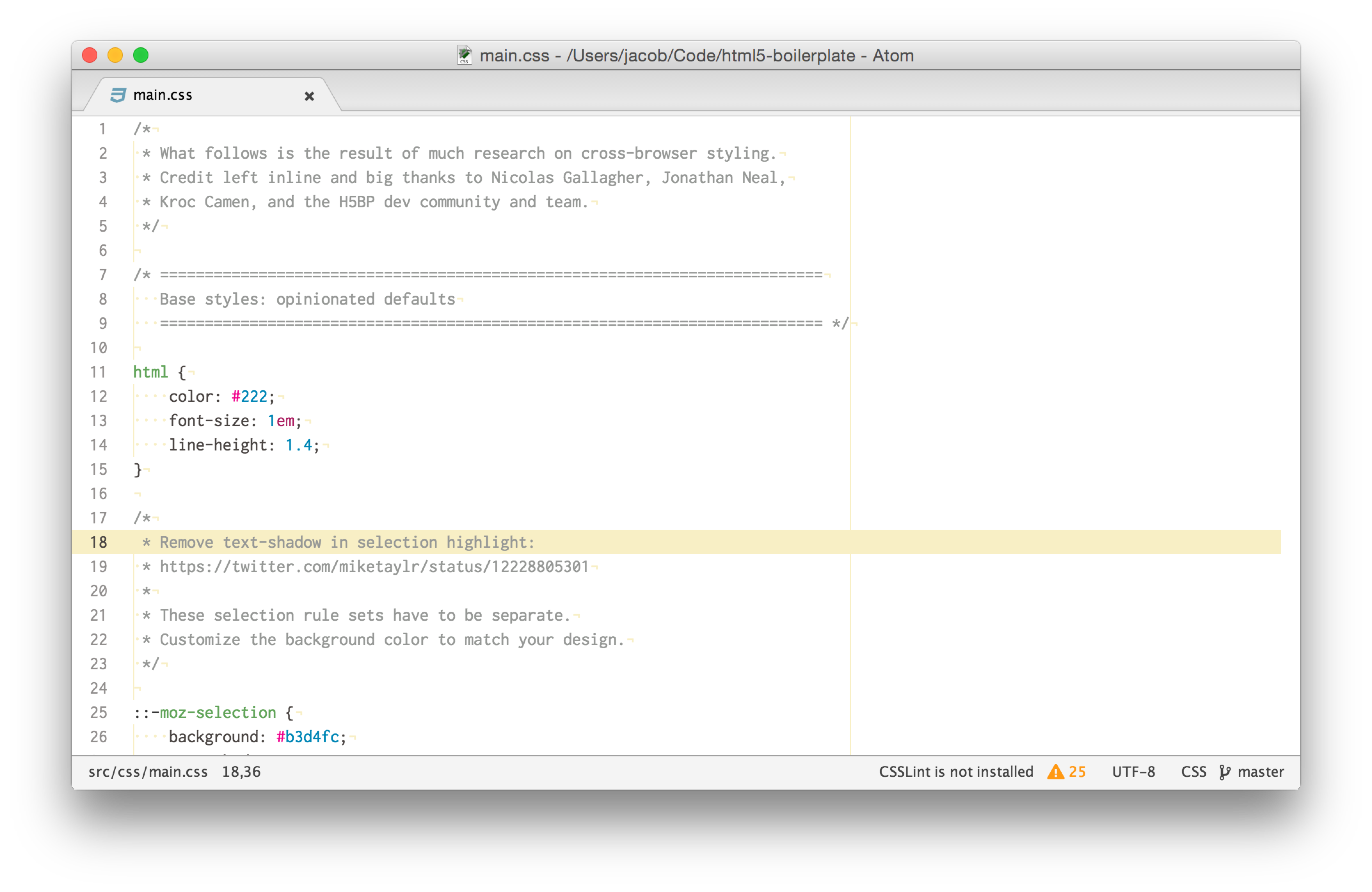Click the 25 warnings count

coord(1077,771)
